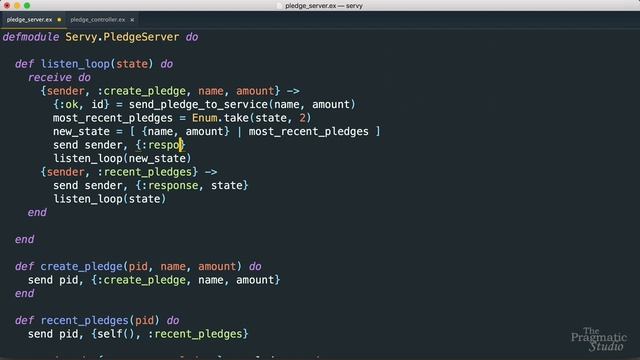Click the file icon in the title bar

(280, 6)
